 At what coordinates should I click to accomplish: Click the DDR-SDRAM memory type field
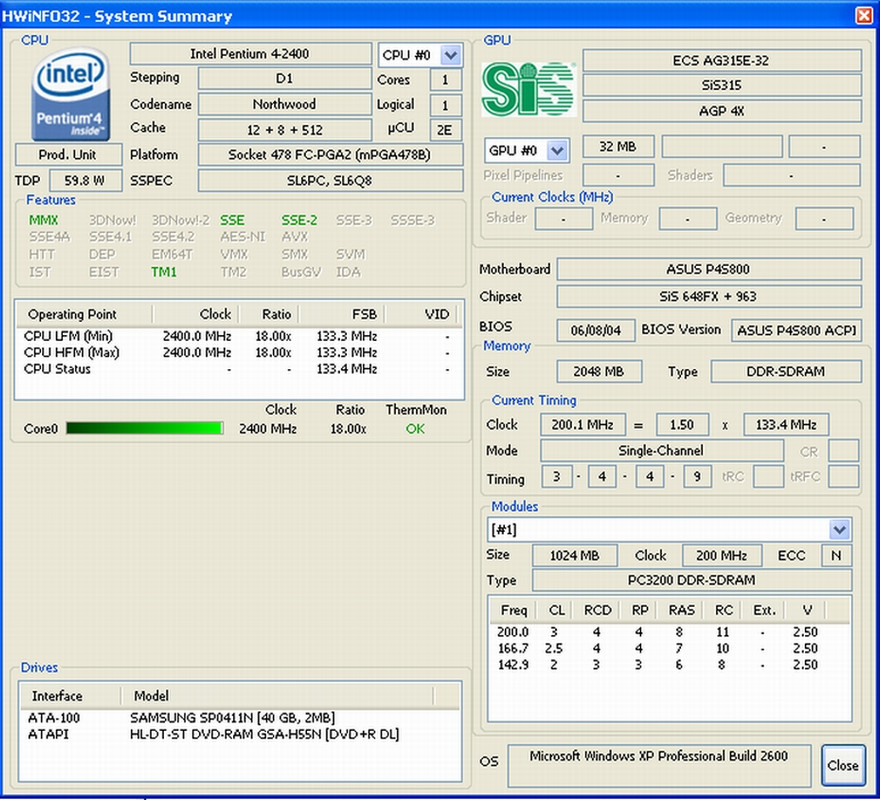tap(786, 372)
